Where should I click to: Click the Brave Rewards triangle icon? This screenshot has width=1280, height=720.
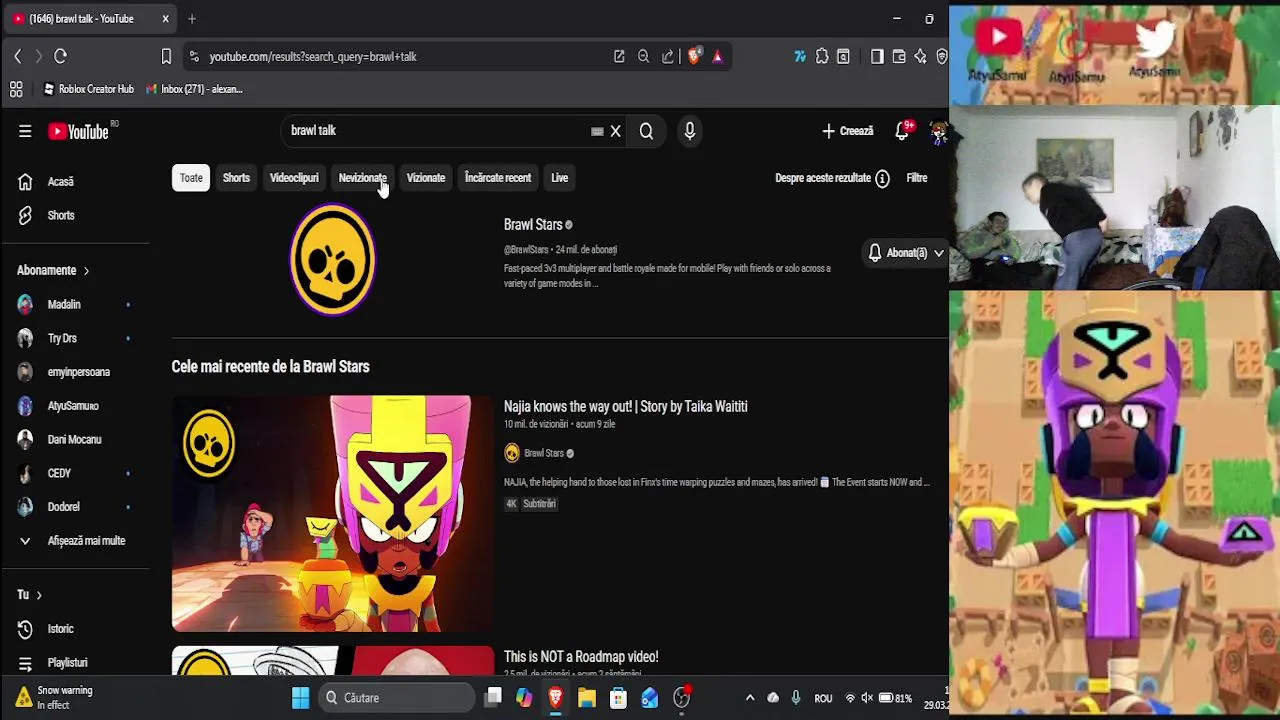pyautogui.click(x=717, y=57)
